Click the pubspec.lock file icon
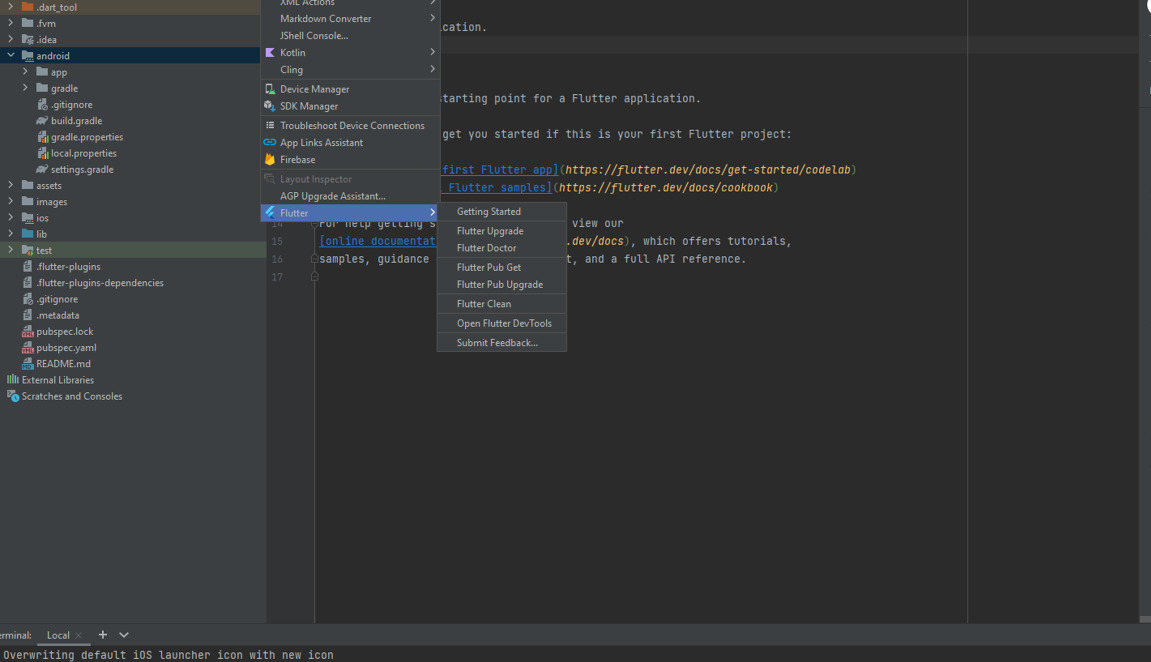This screenshot has width=1151, height=662. pos(28,331)
